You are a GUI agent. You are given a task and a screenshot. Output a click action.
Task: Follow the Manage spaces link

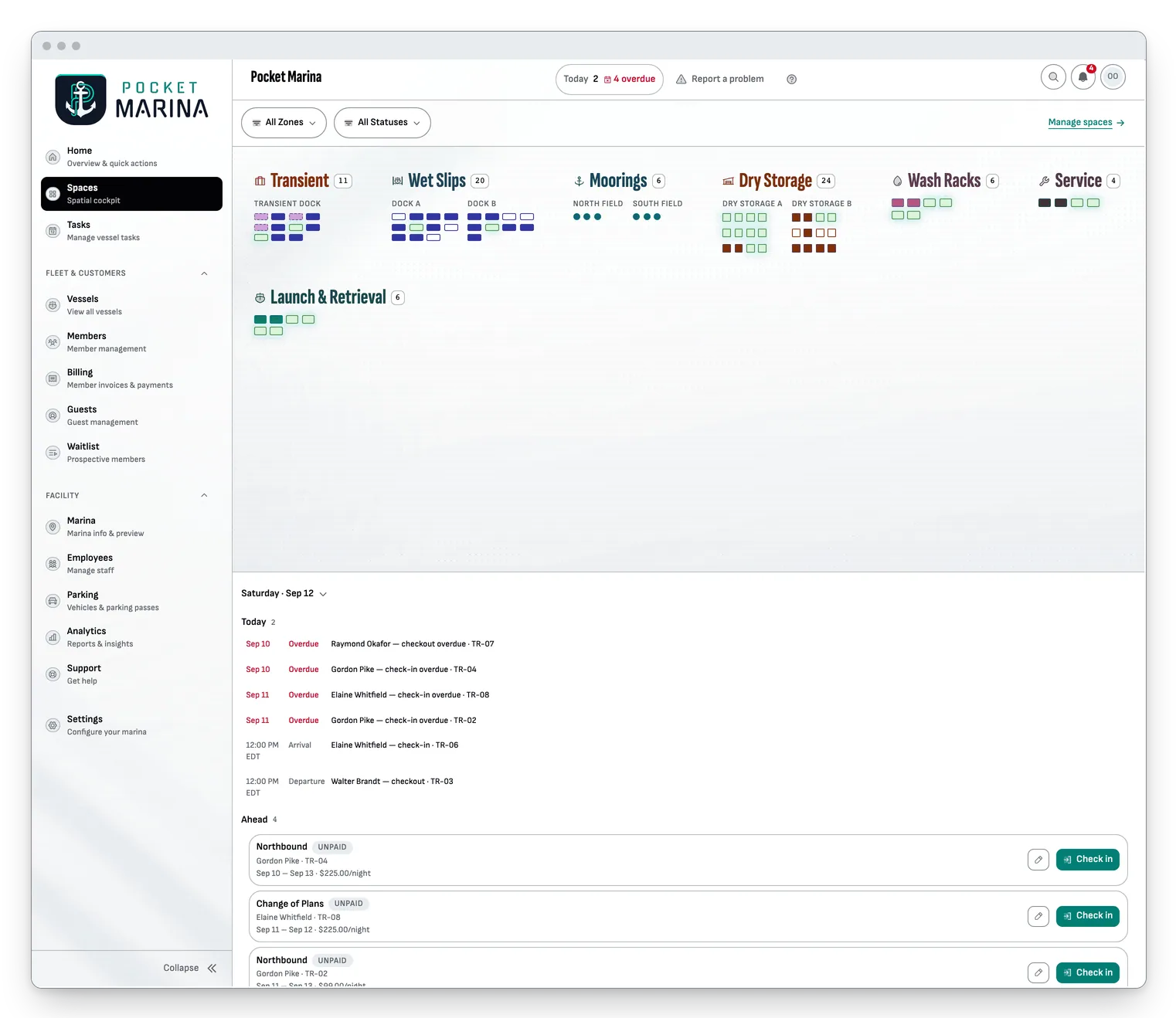[x=1086, y=122]
